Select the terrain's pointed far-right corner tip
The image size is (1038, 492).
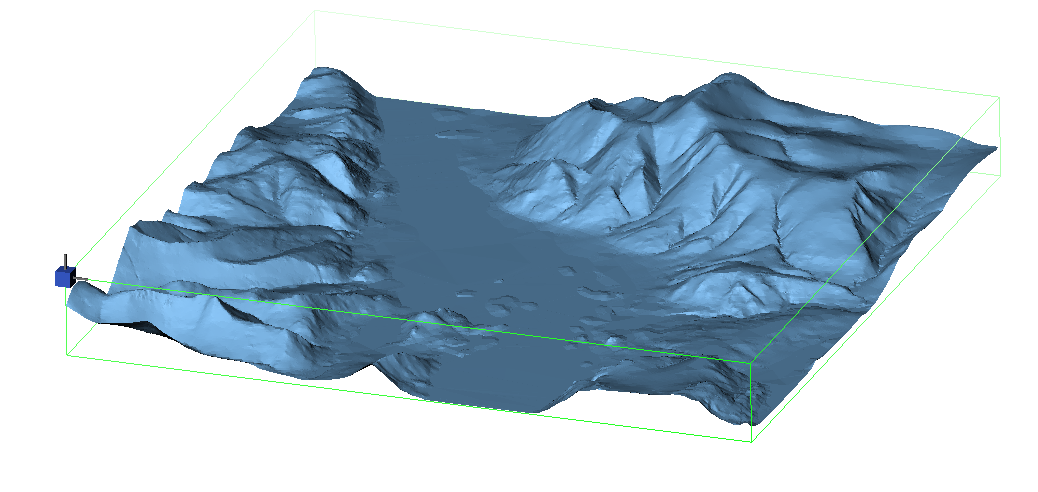pyautogui.click(x=995, y=148)
